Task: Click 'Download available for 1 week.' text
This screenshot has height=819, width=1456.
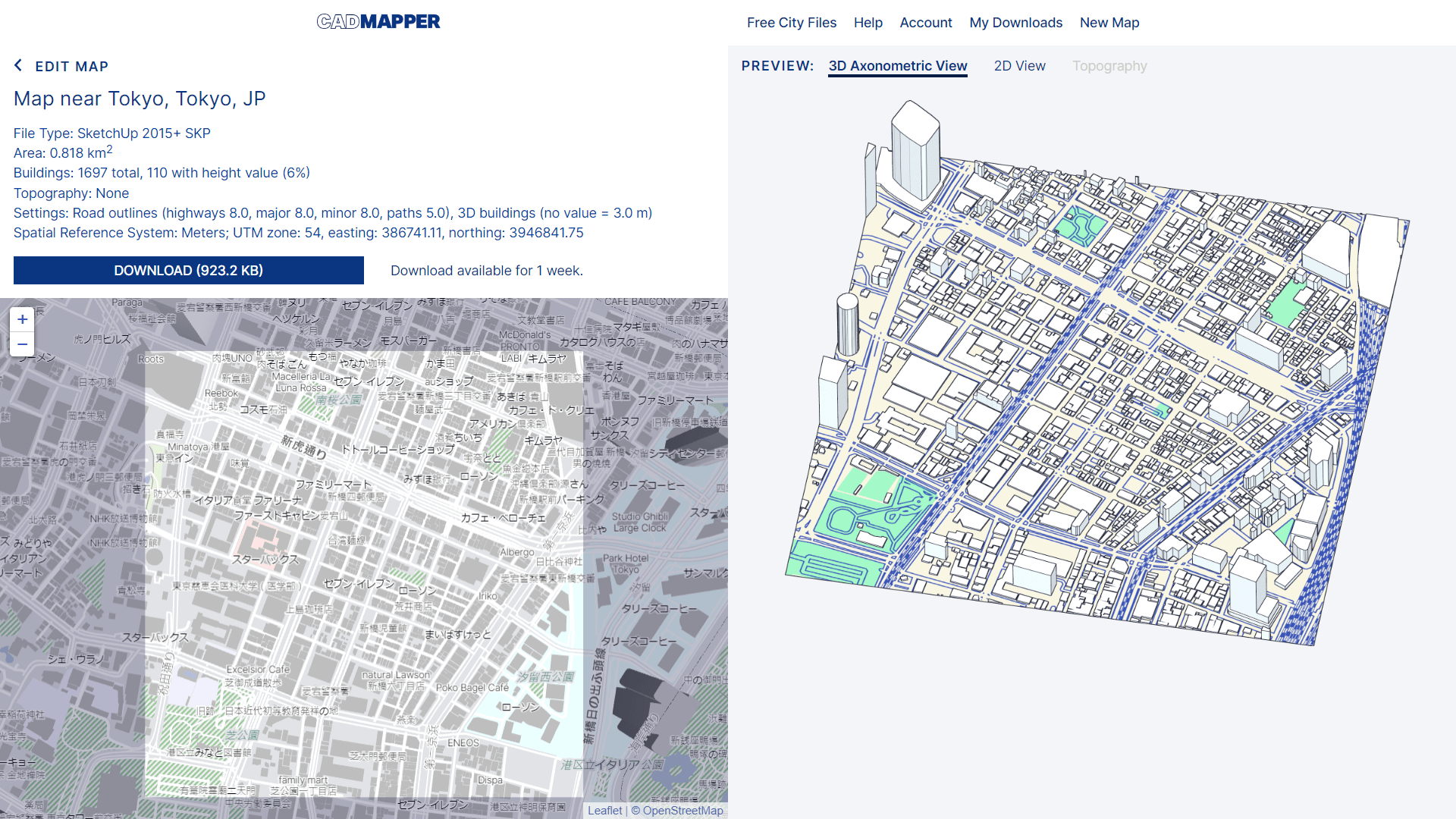Action: pos(486,271)
